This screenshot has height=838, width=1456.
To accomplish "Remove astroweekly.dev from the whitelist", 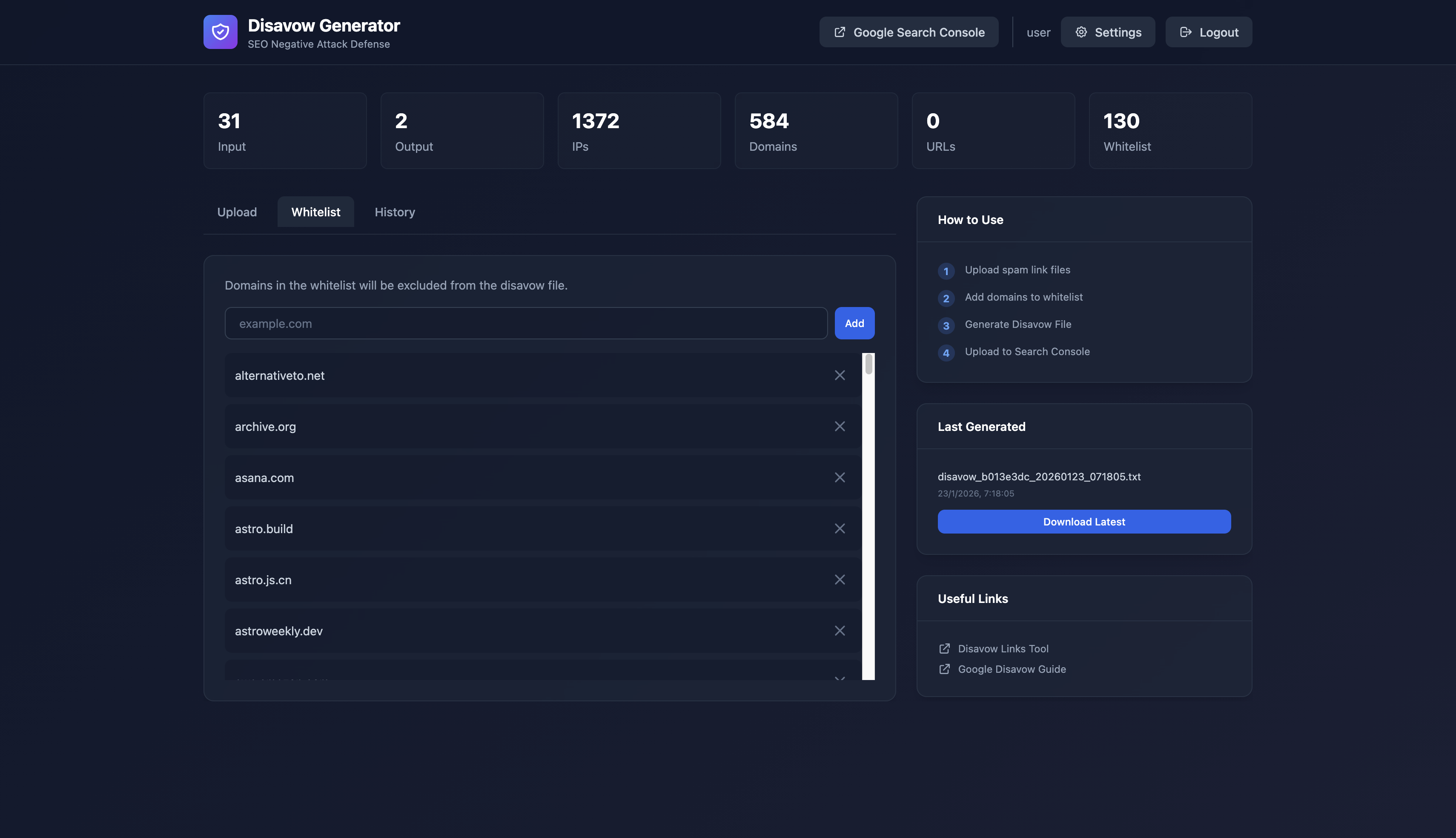I will pyautogui.click(x=839, y=631).
